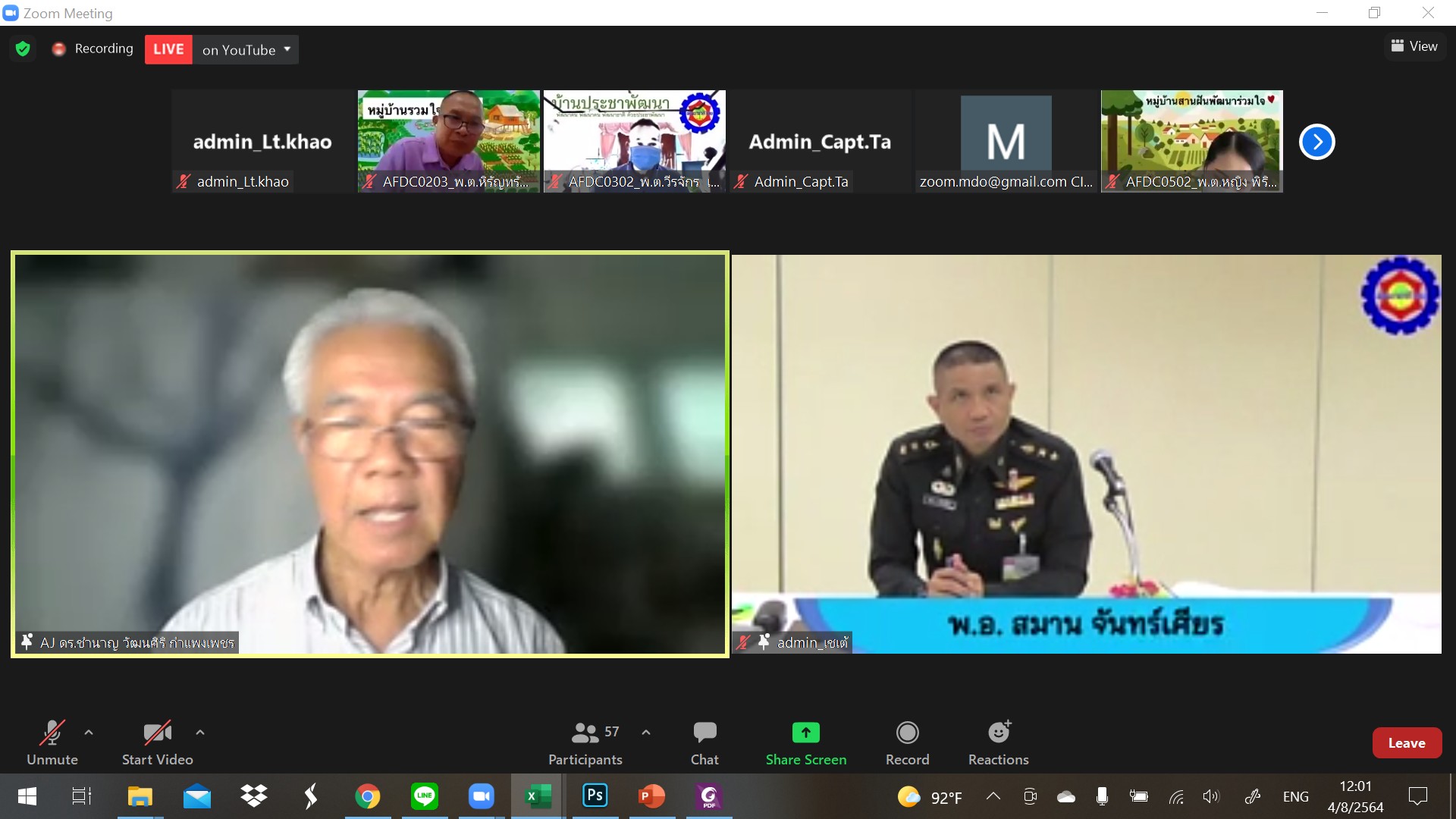The height and width of the screenshot is (819, 1456).
Task: Click the Record button
Action: tap(908, 743)
